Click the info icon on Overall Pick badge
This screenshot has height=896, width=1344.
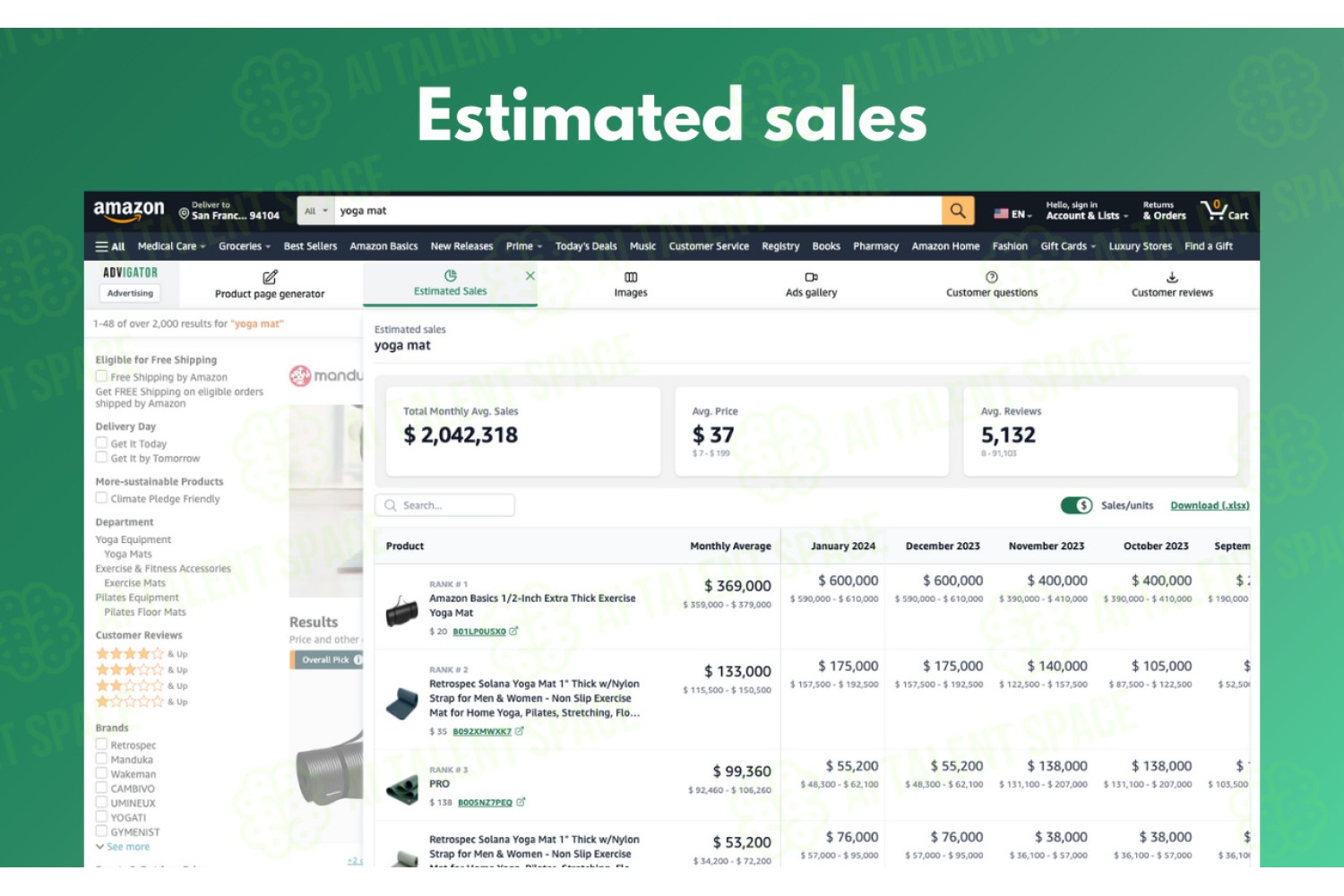[358, 660]
